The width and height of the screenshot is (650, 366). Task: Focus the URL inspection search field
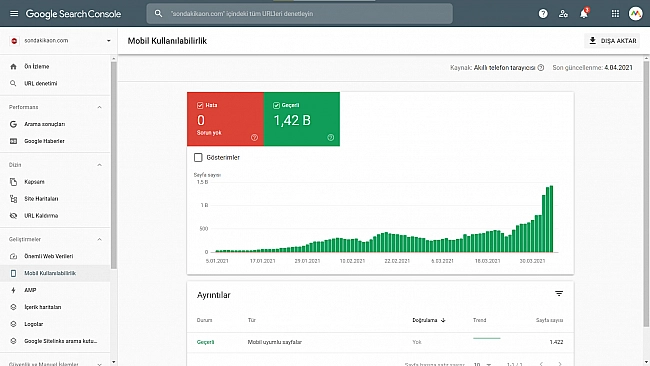pos(299,14)
